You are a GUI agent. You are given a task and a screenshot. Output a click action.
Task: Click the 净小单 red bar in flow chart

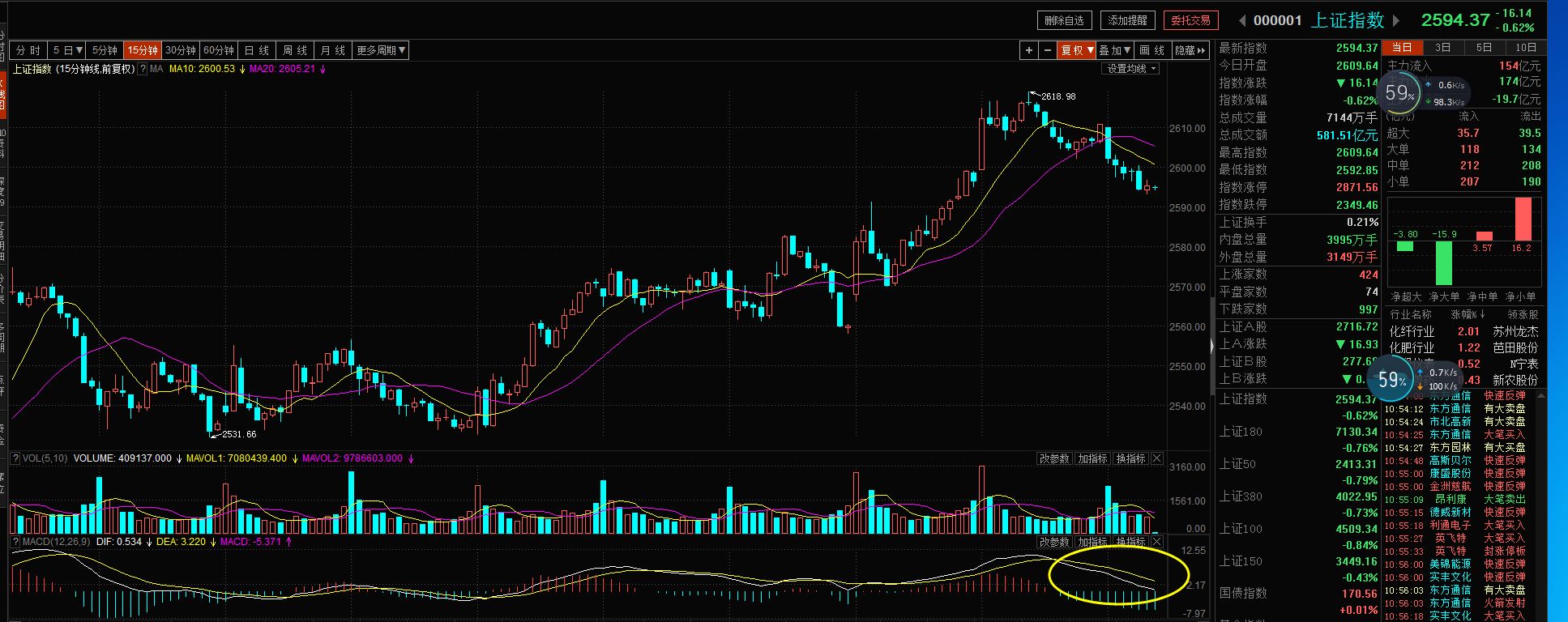(1523, 219)
